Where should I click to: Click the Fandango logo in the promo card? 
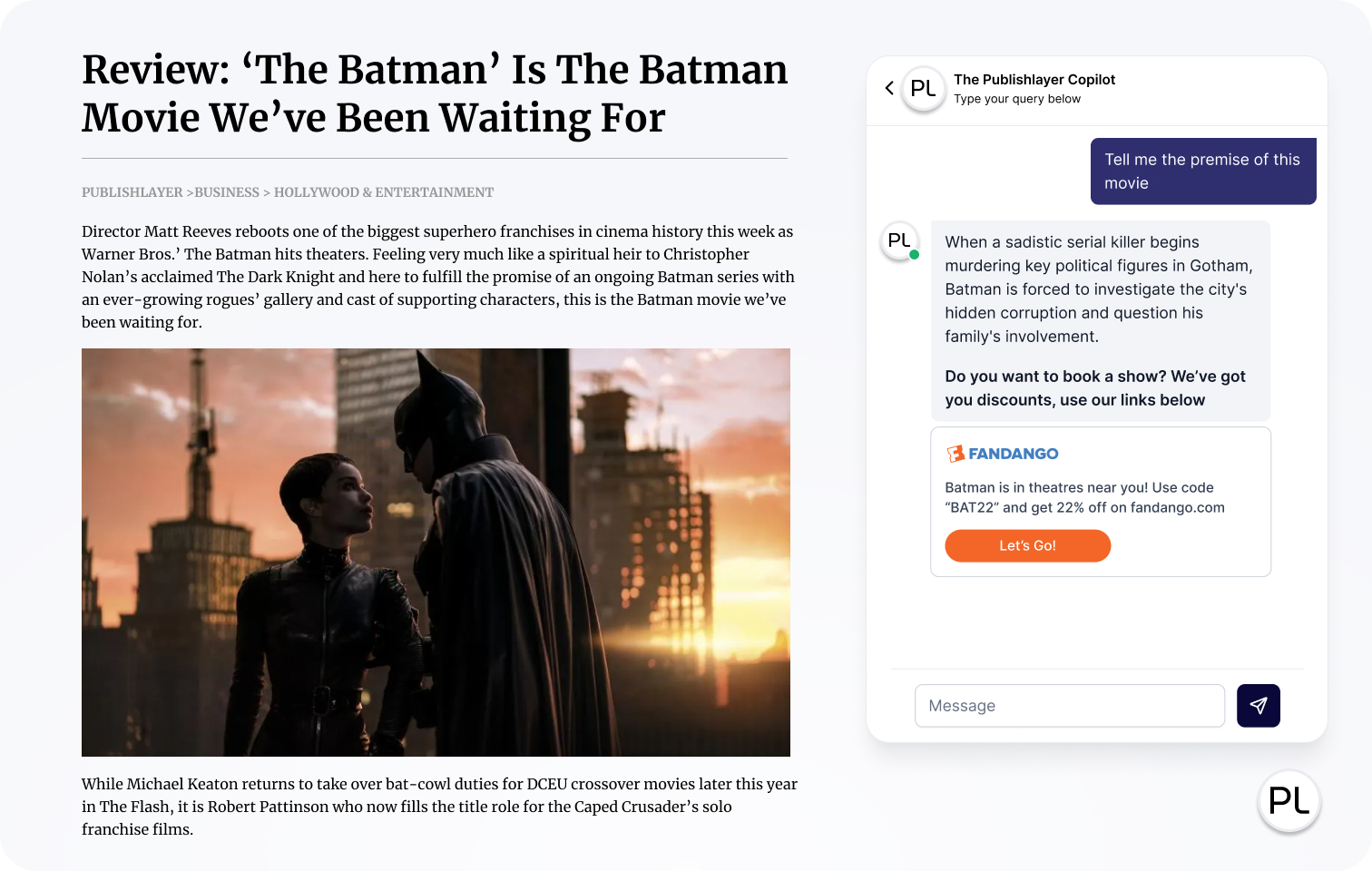click(1003, 454)
